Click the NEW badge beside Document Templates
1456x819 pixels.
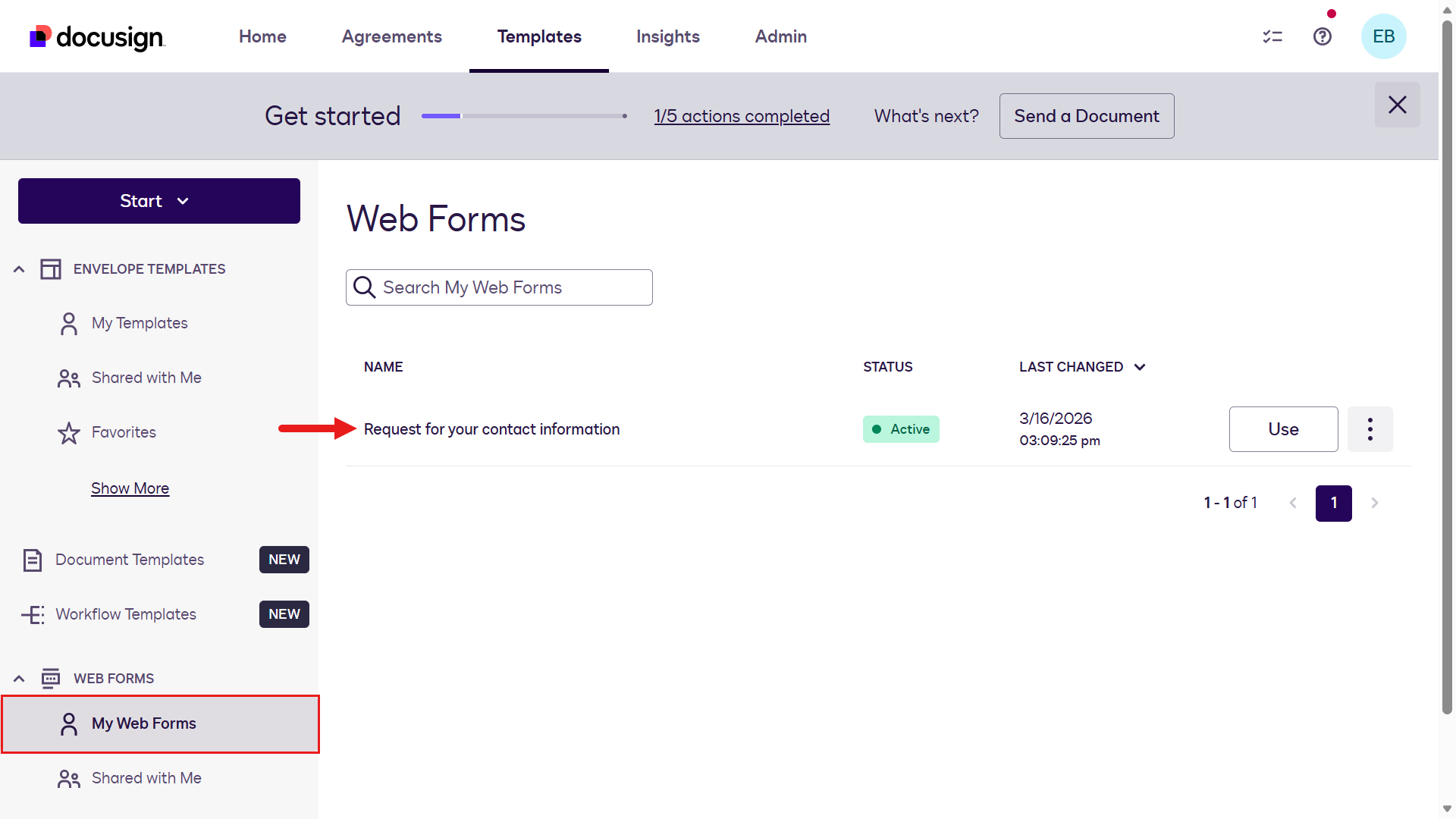pos(284,560)
